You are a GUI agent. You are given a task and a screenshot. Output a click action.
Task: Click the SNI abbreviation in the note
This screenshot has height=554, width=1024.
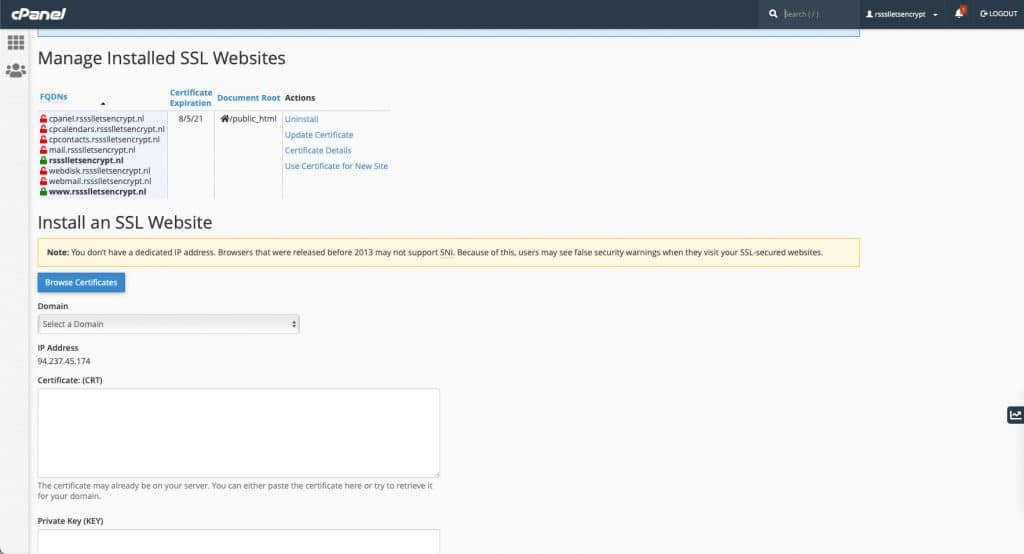point(447,253)
